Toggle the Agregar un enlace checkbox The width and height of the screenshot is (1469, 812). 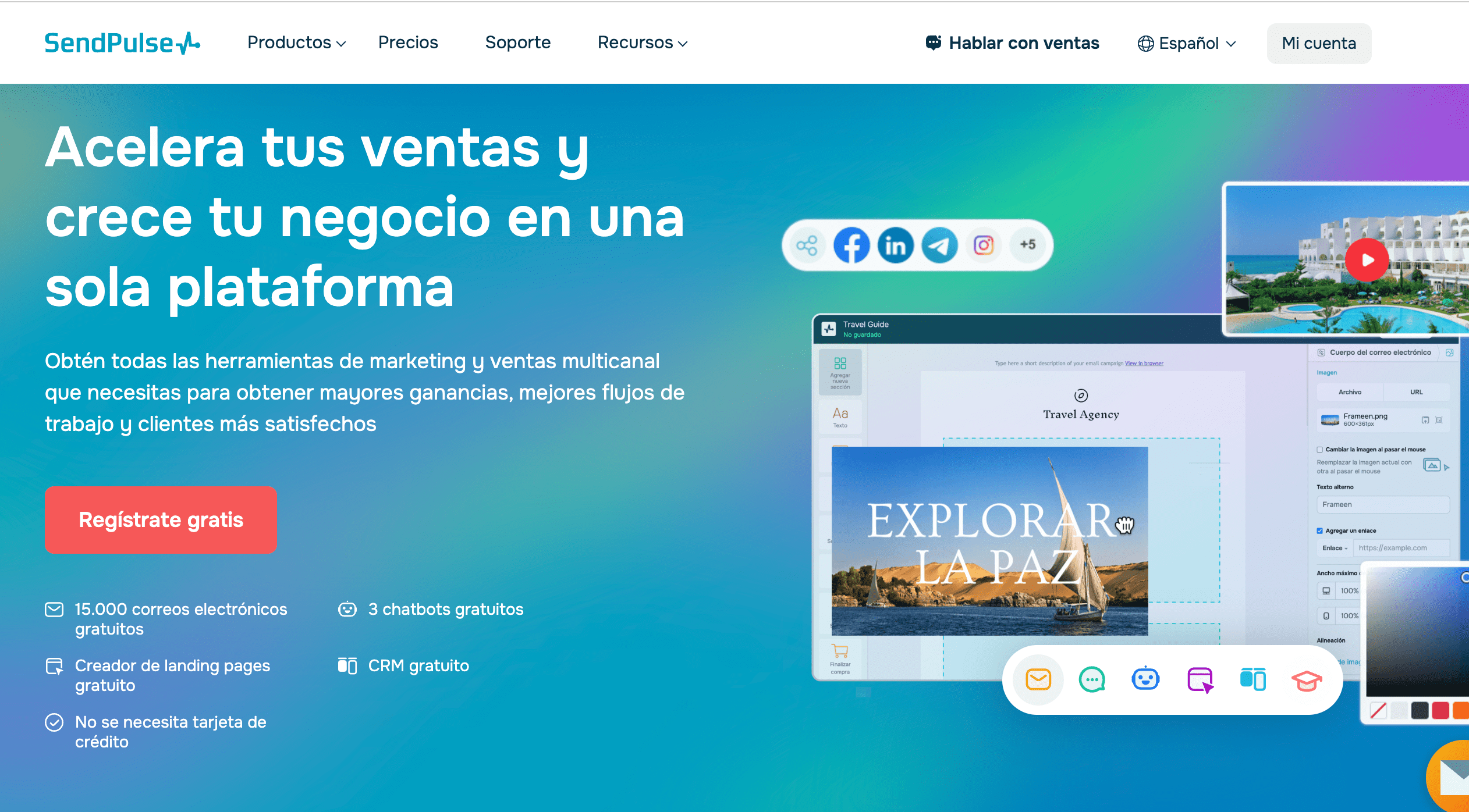[x=1320, y=530]
